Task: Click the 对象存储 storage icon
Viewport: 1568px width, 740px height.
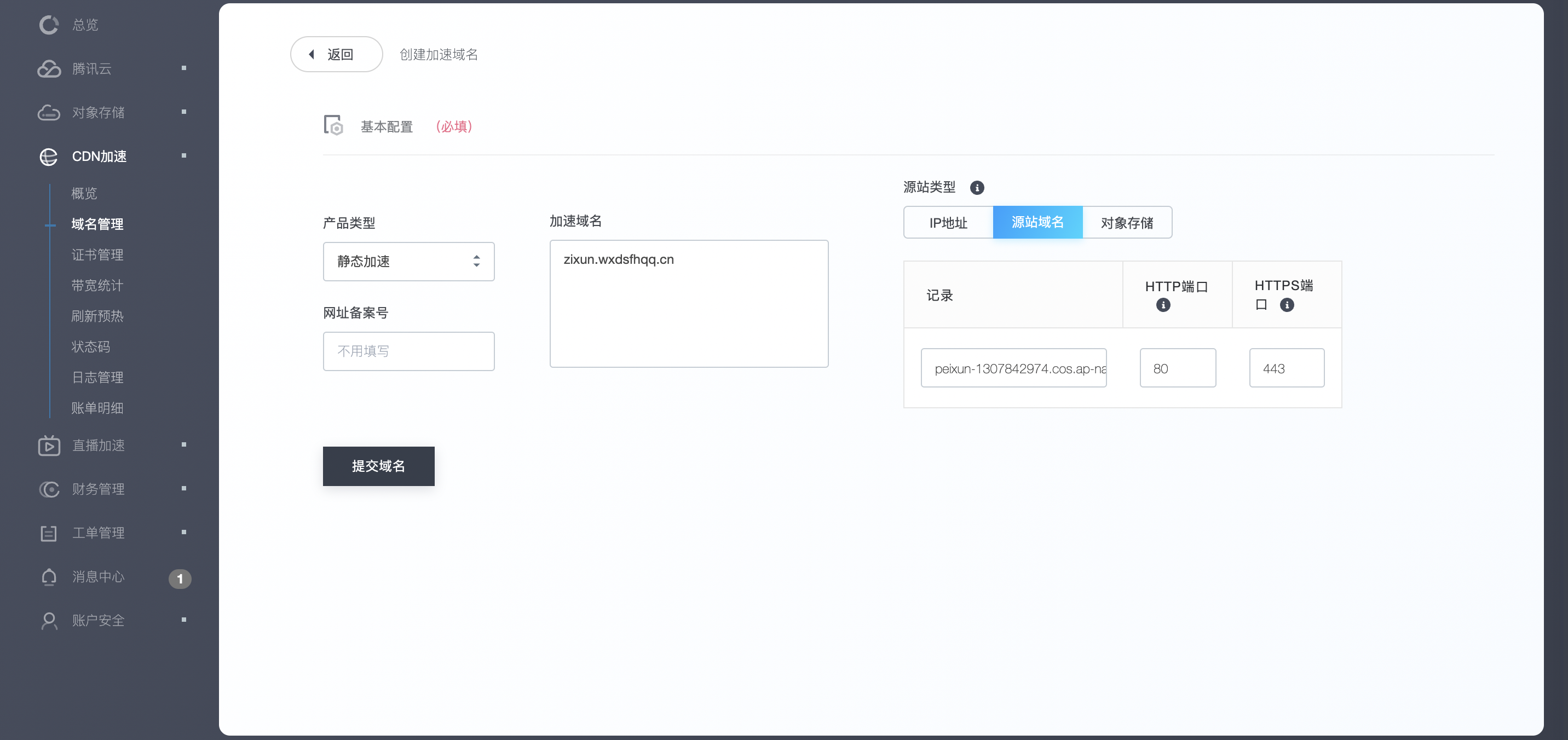Action: pos(49,113)
